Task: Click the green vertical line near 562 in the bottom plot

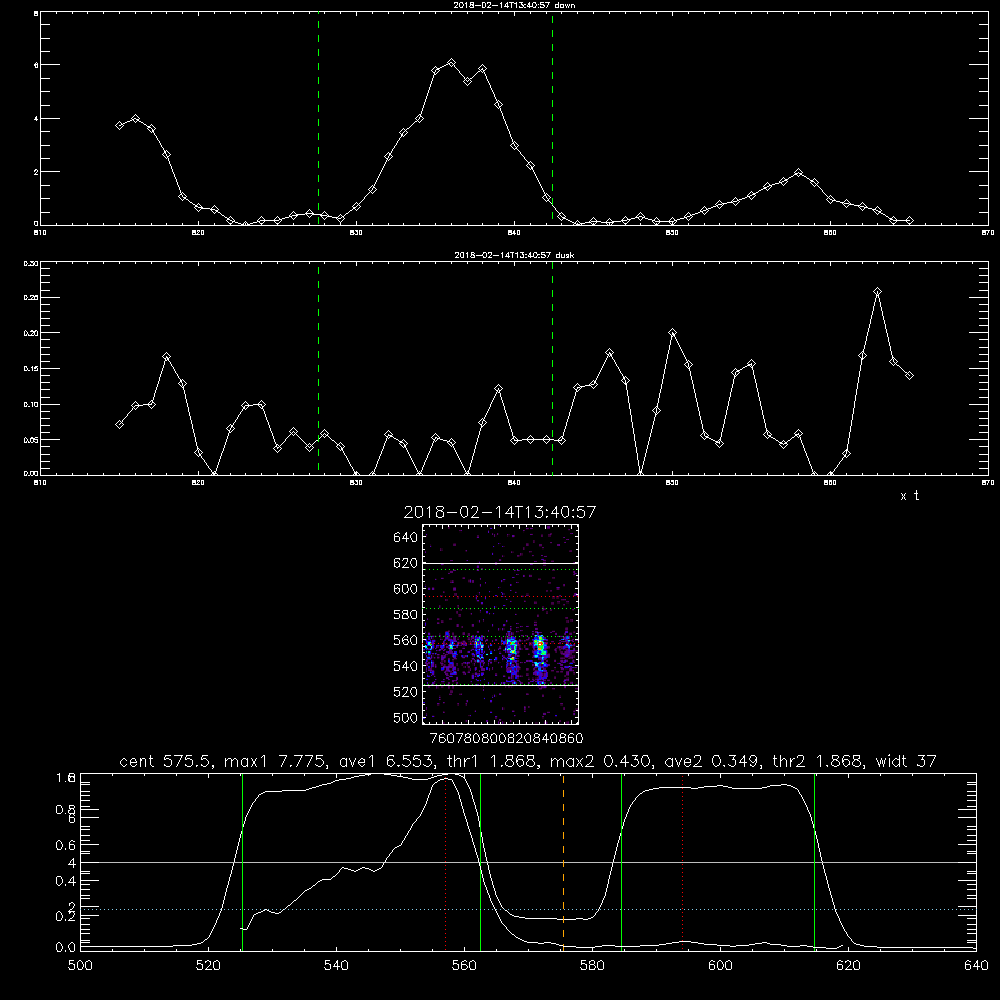Action: tap(480, 862)
